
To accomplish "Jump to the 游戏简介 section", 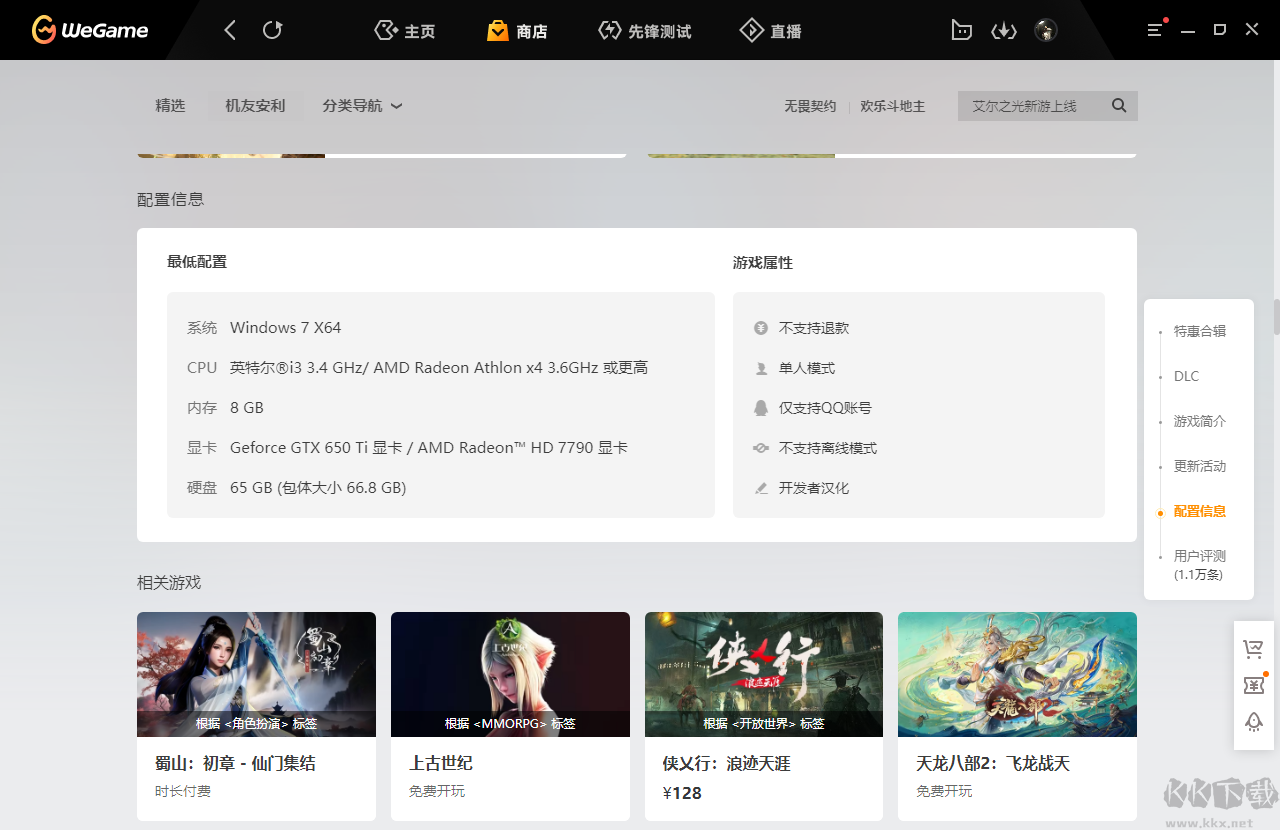I will coord(1199,421).
